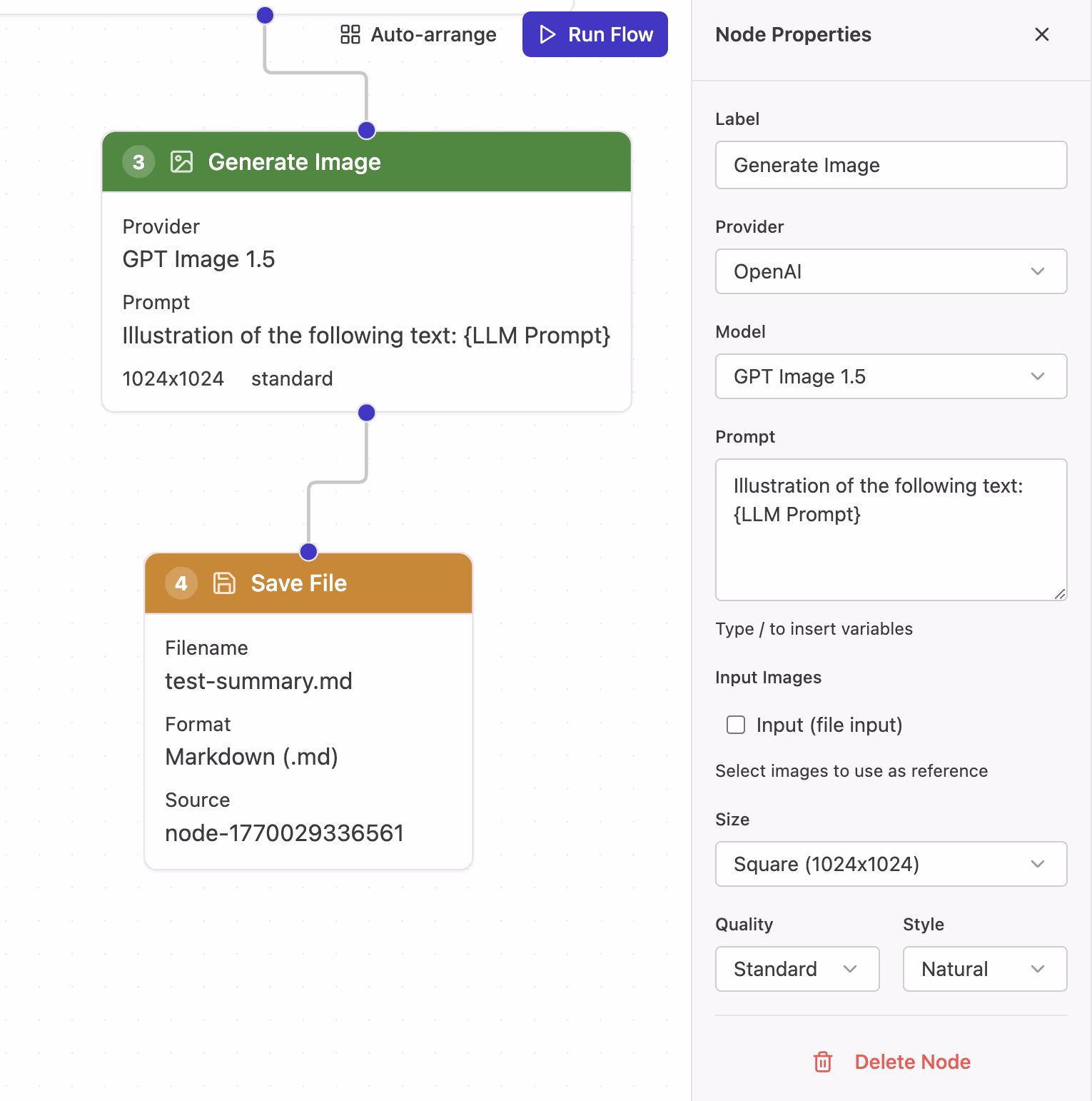This screenshot has height=1101, width=1092.
Task: Click the Generate Image top connector dot
Action: [x=366, y=130]
